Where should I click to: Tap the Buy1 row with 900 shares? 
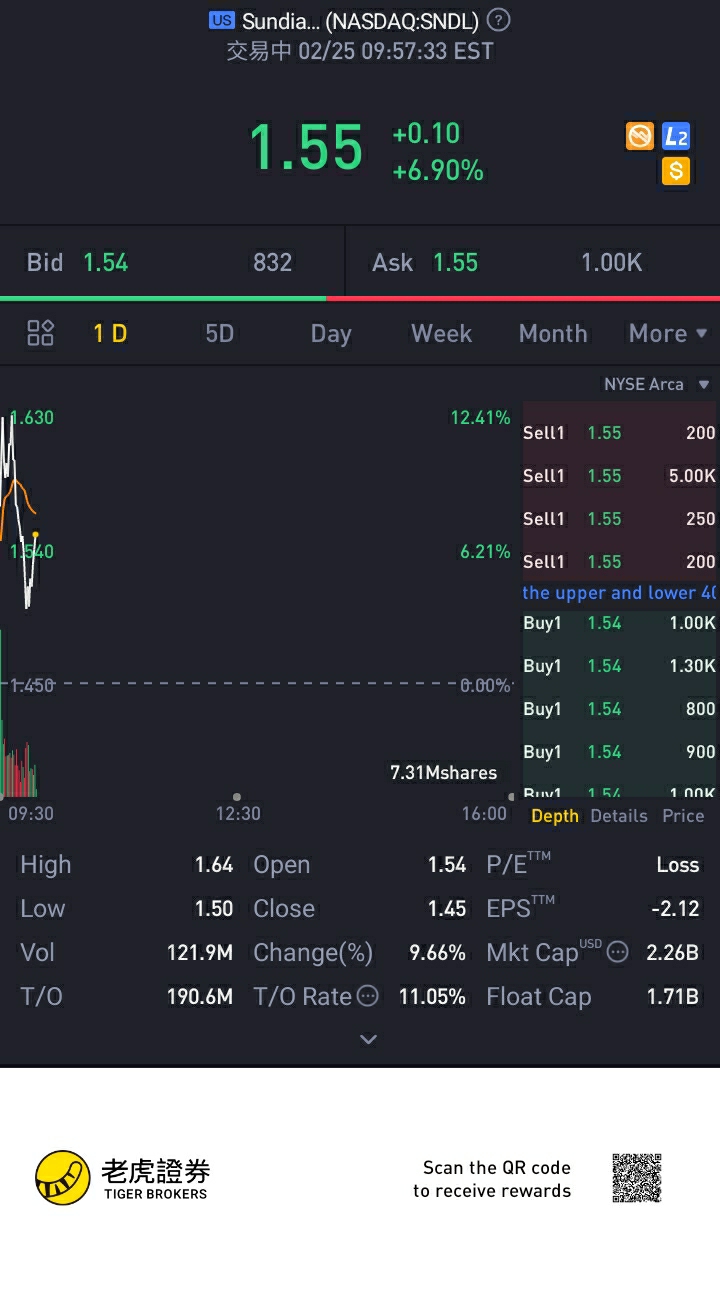pos(619,752)
